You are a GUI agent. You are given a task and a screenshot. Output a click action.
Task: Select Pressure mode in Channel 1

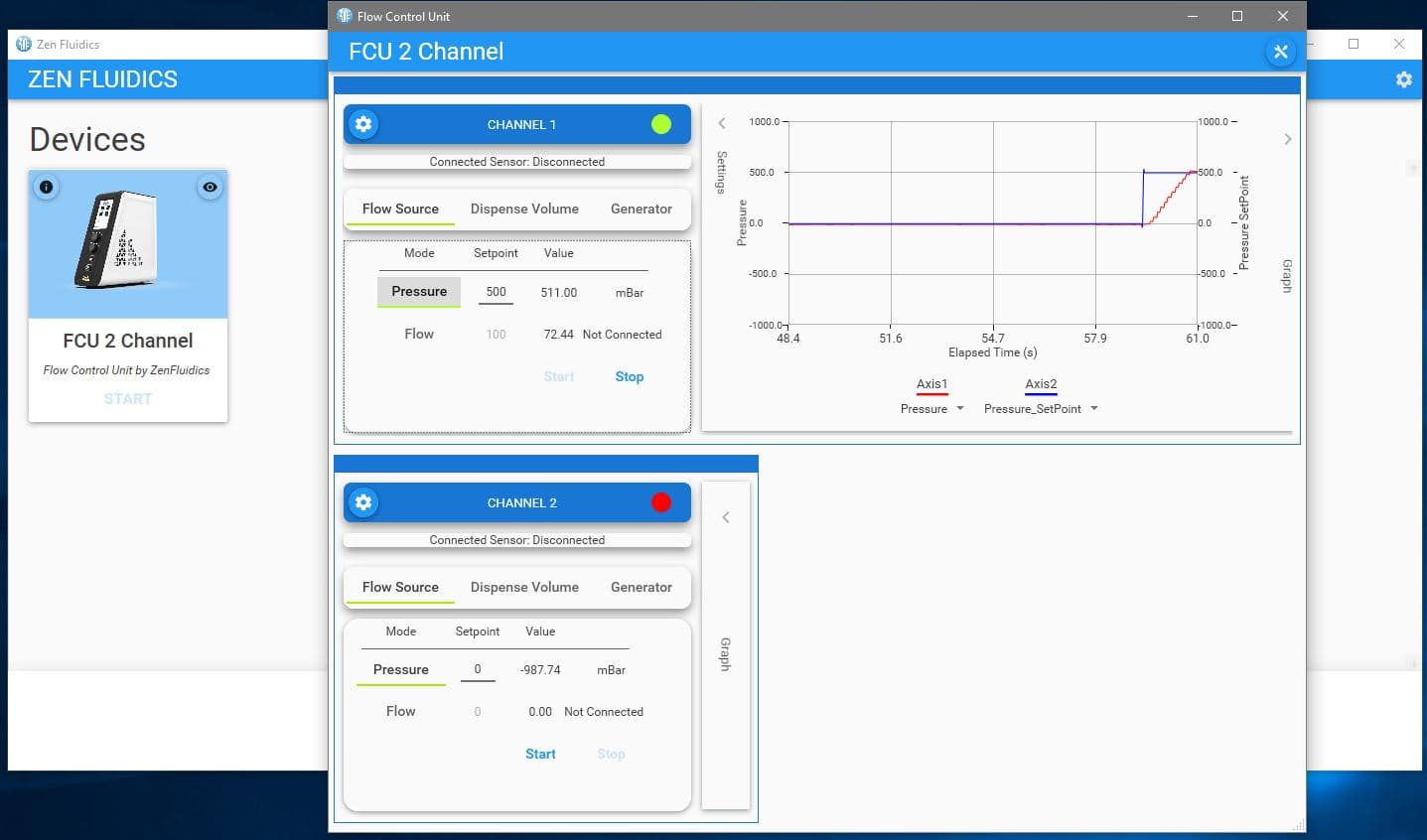419,292
